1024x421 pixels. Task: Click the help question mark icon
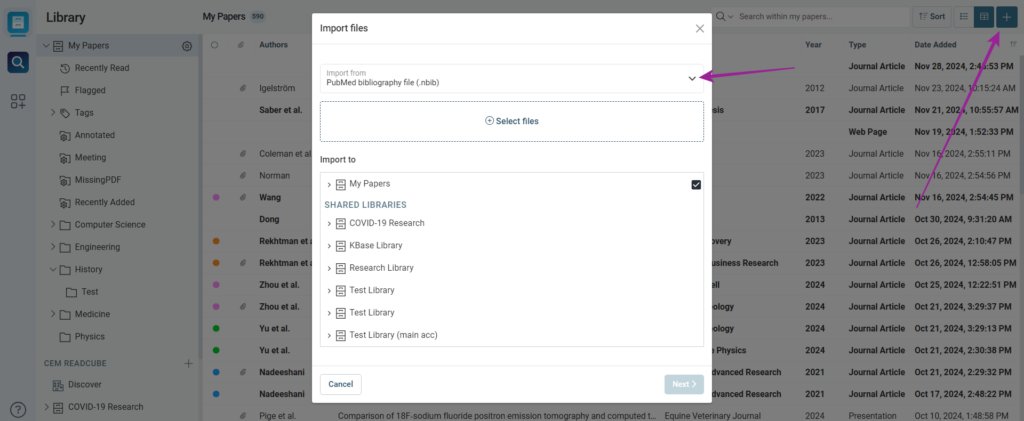(x=17, y=409)
